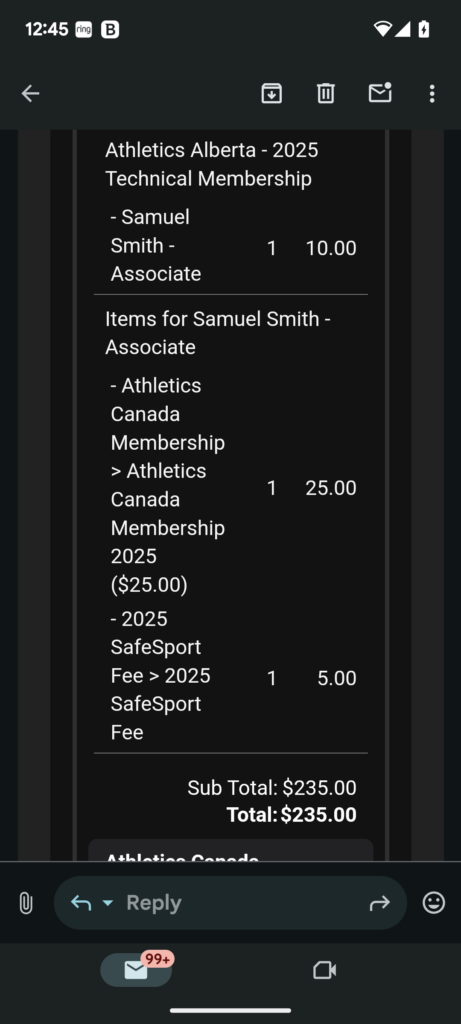This screenshot has width=461, height=1024.
Task: Forward the email using forward arrow
Action: (379, 903)
